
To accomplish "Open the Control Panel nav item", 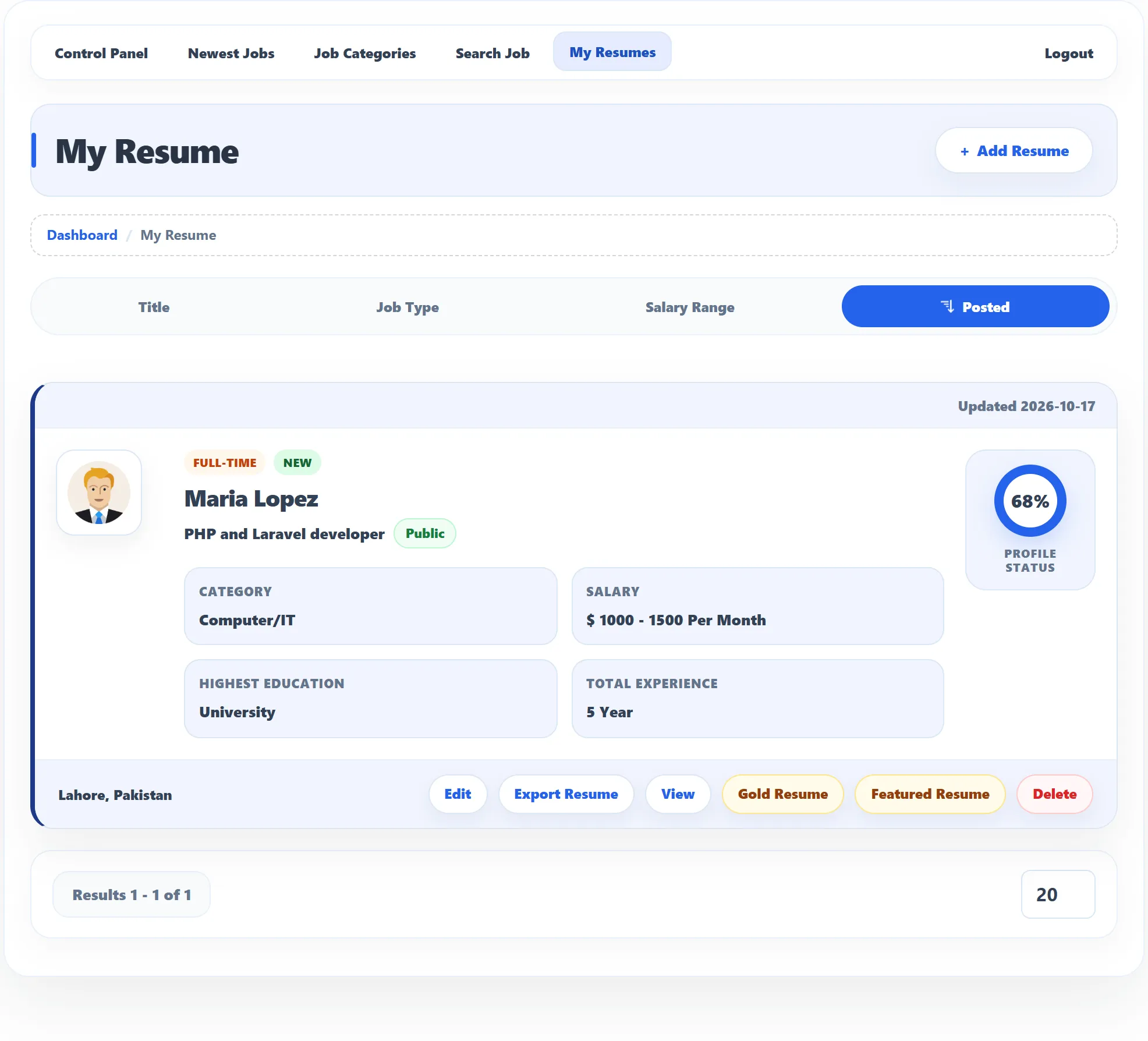I will click(x=101, y=53).
